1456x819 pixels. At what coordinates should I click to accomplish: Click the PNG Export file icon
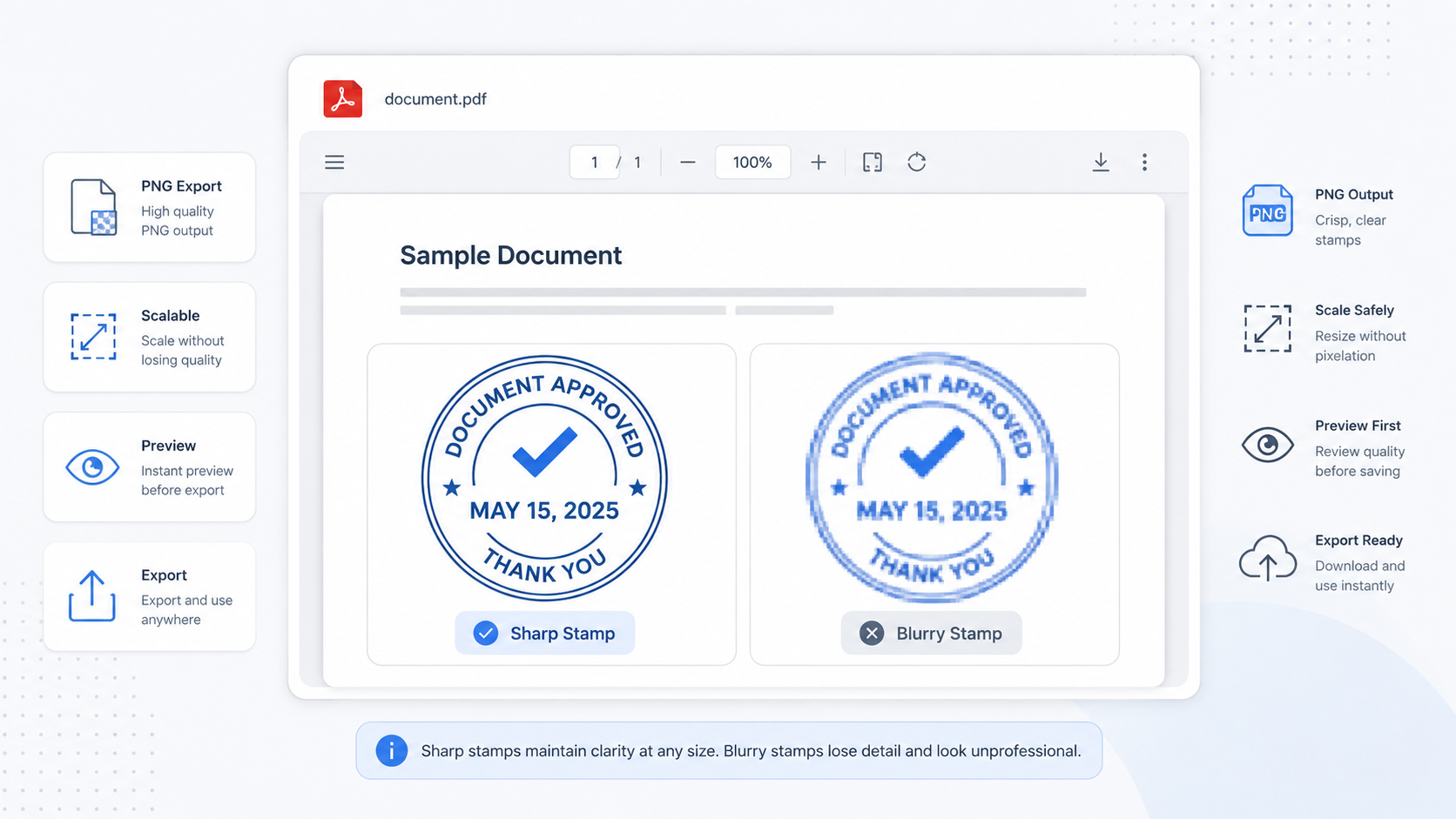93,207
